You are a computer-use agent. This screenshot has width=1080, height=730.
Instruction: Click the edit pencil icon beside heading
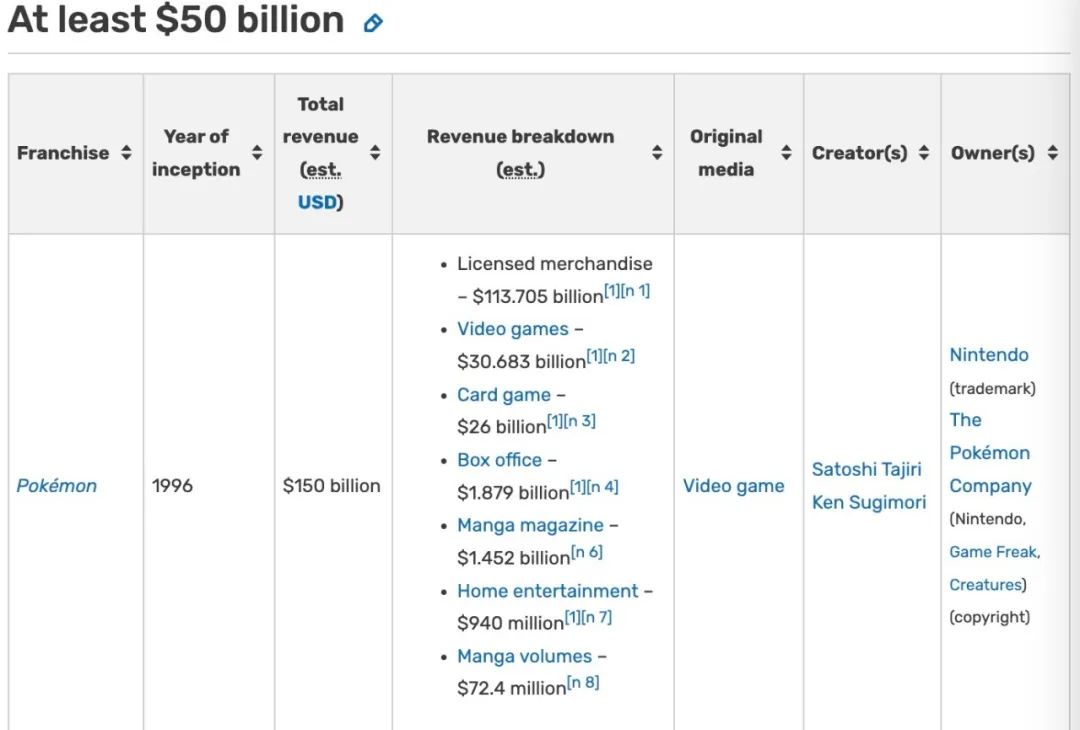[373, 23]
